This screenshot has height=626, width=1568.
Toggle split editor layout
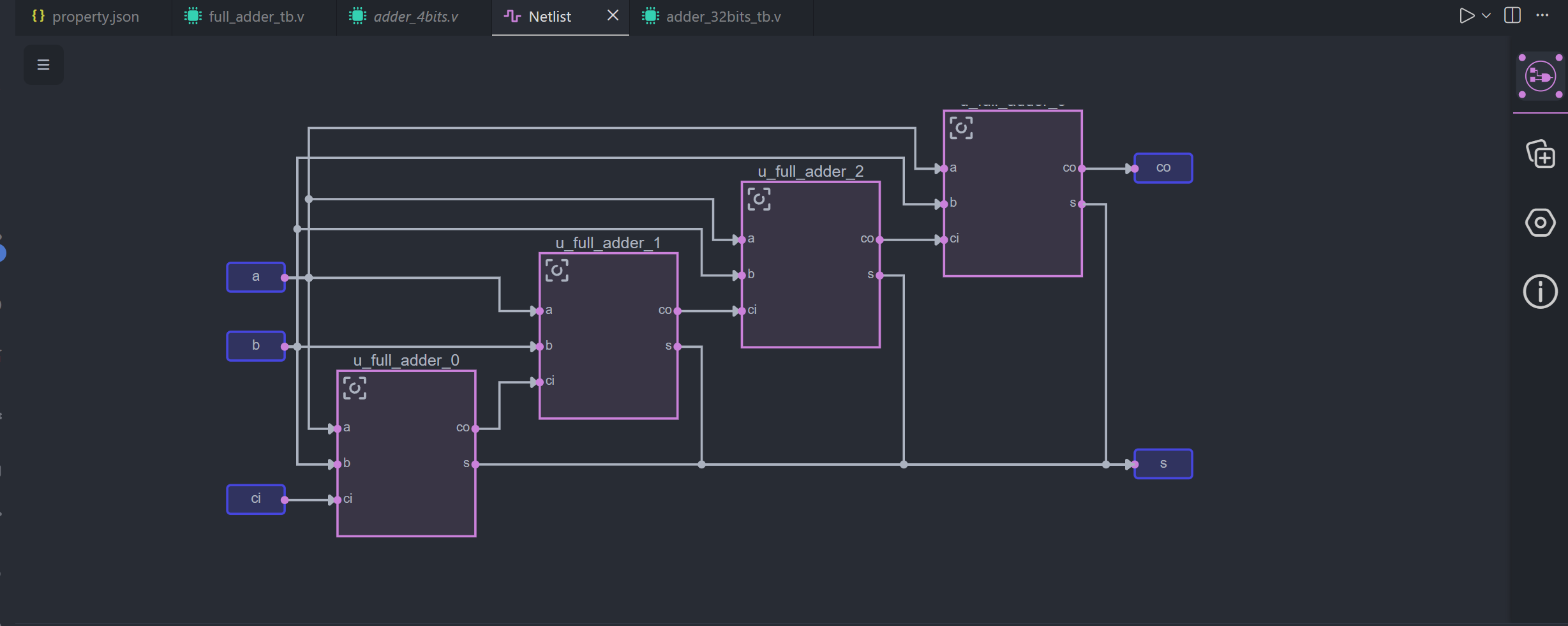tap(1512, 16)
